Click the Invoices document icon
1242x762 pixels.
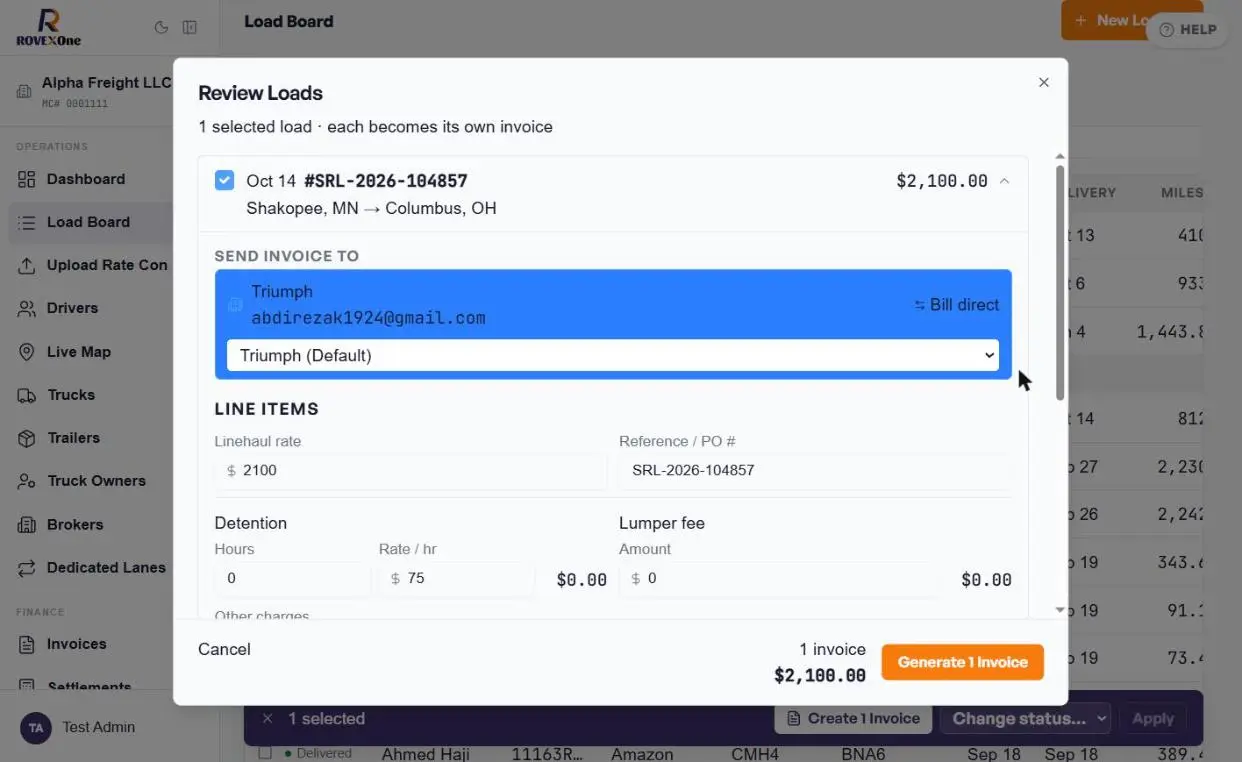point(27,644)
